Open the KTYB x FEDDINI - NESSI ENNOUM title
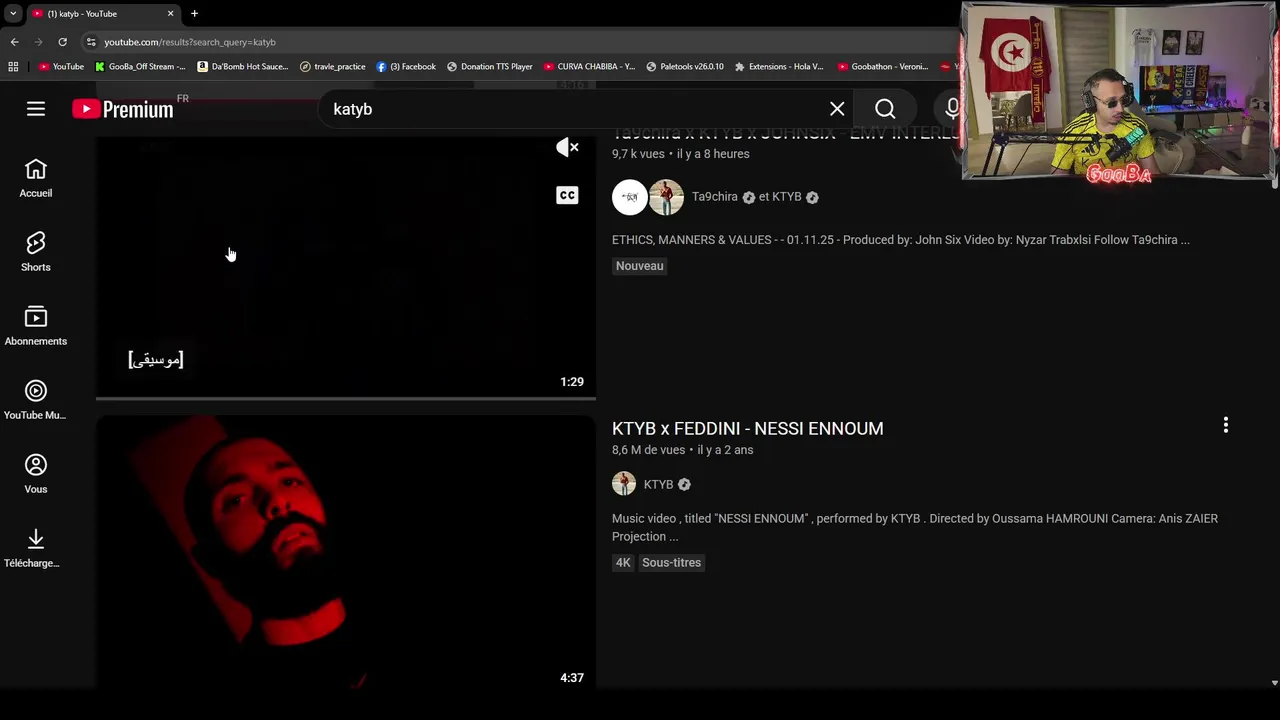Viewport: 1280px width, 720px height. click(748, 428)
